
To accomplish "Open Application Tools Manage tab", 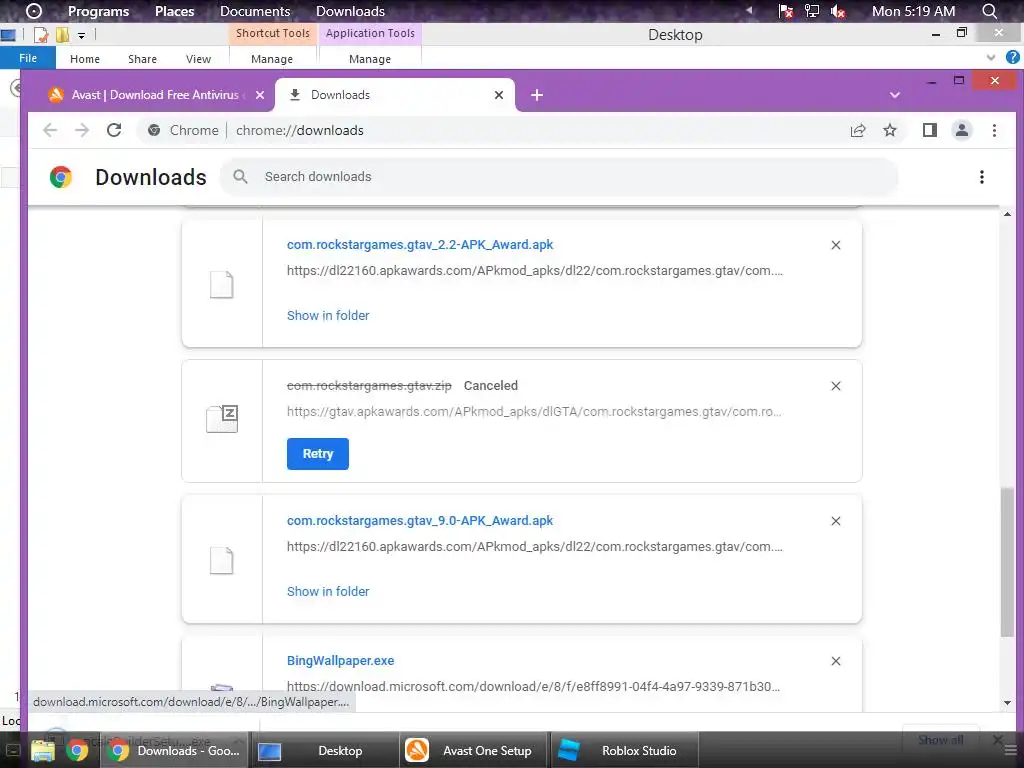I will click(x=370, y=59).
